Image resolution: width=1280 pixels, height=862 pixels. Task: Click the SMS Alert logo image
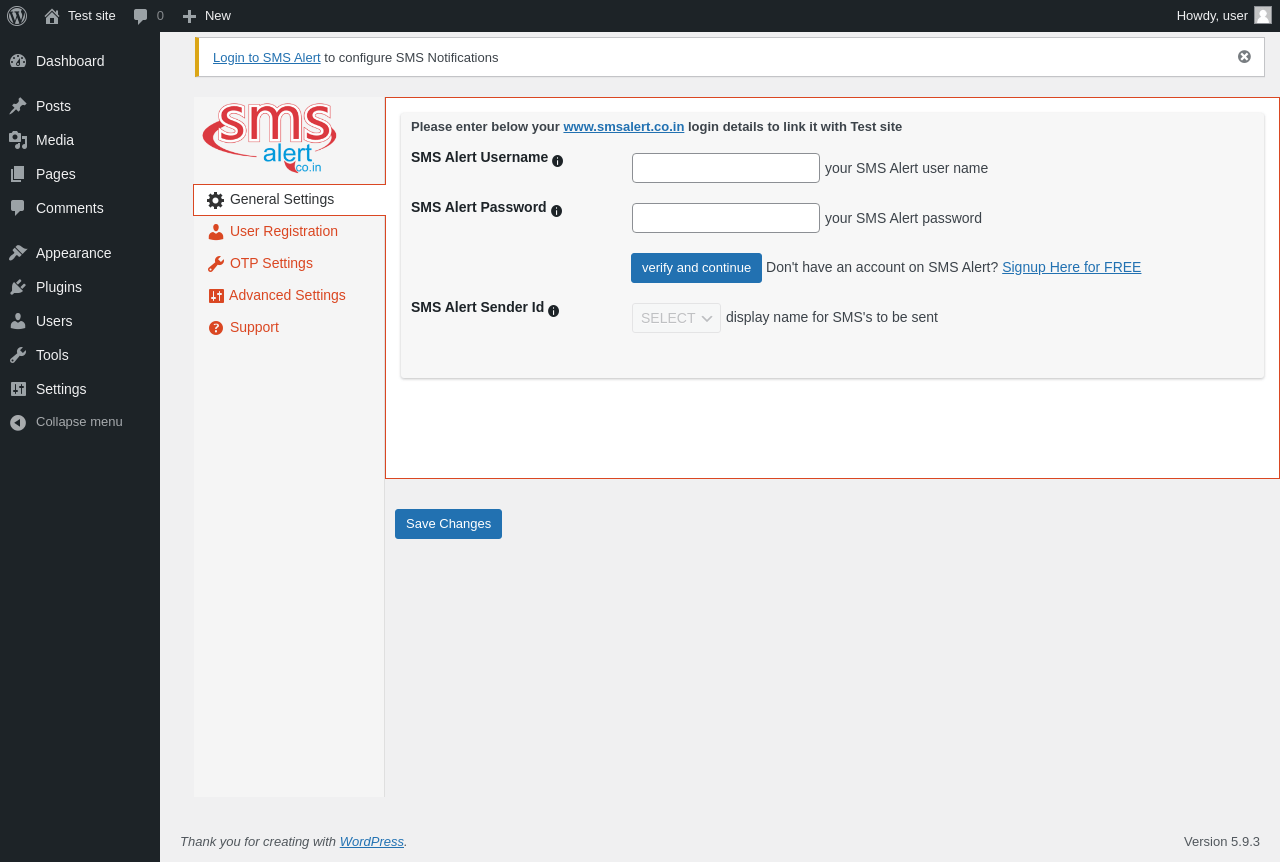click(x=269, y=138)
